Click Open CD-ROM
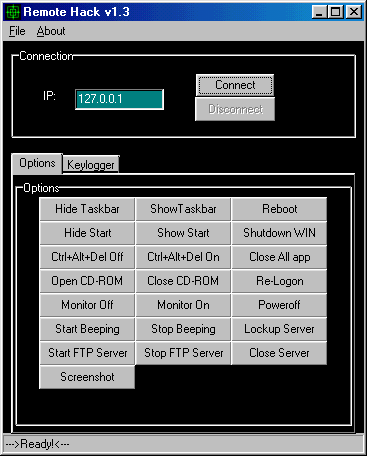The width and height of the screenshot is (367, 456). pos(87,281)
